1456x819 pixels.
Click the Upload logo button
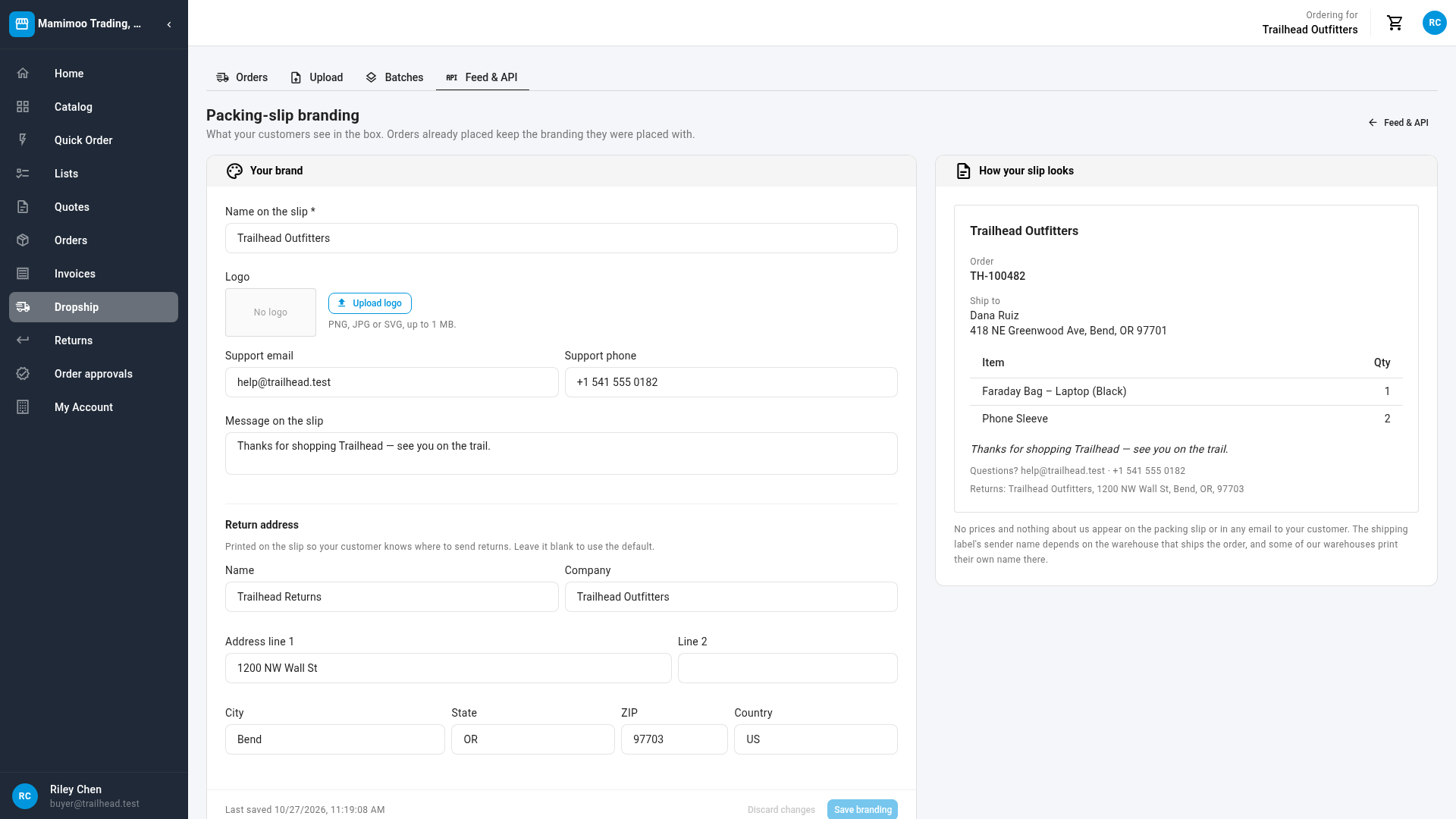[370, 303]
